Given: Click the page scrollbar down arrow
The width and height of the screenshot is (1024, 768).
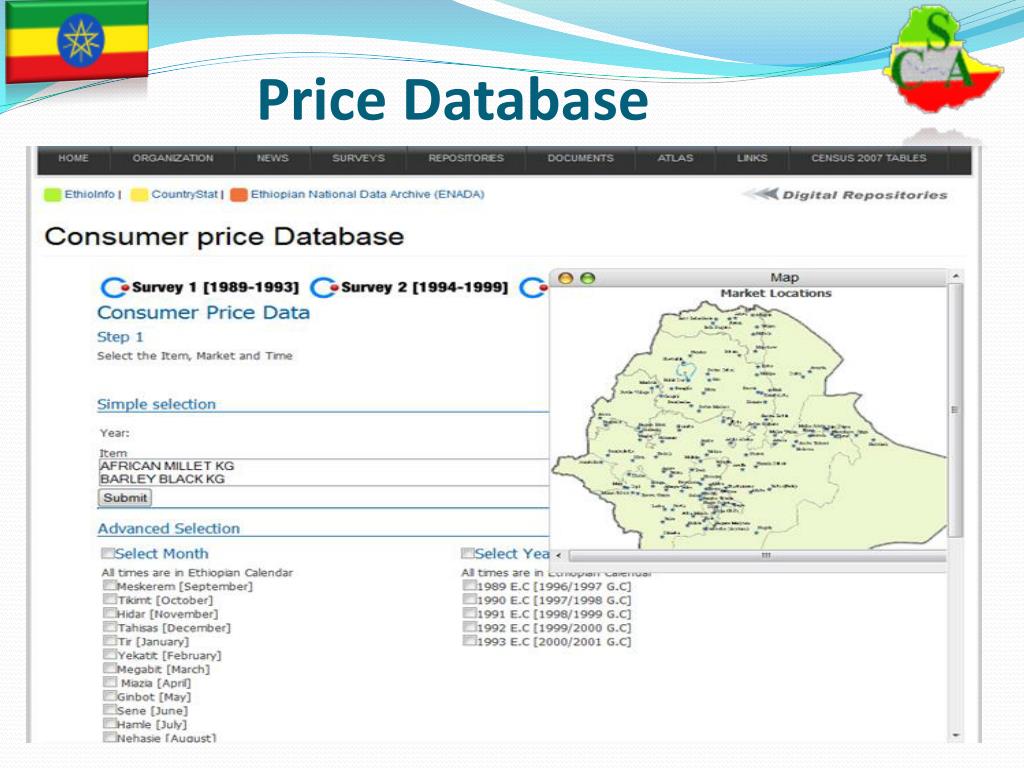Looking at the screenshot, I should pyautogui.click(x=956, y=735).
